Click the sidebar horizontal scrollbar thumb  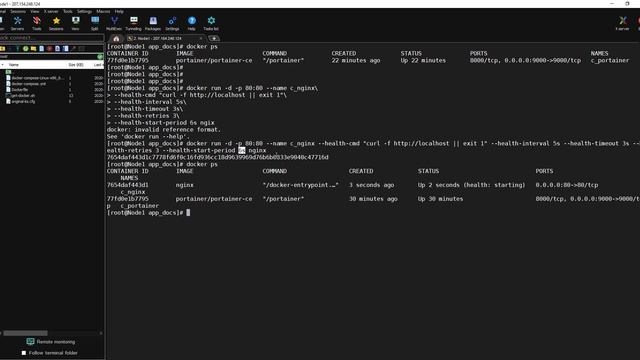pos(25,333)
